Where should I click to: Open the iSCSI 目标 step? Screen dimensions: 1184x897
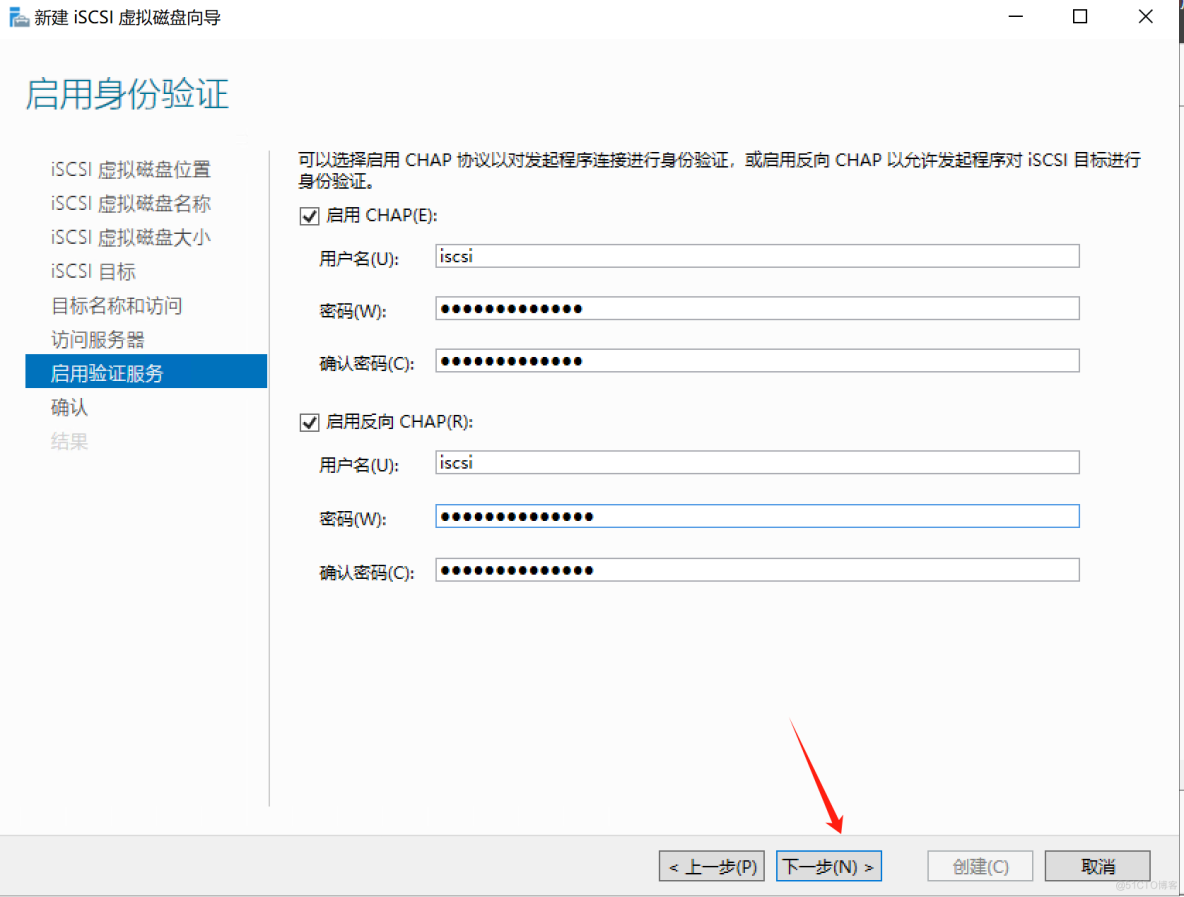[x=93, y=272]
